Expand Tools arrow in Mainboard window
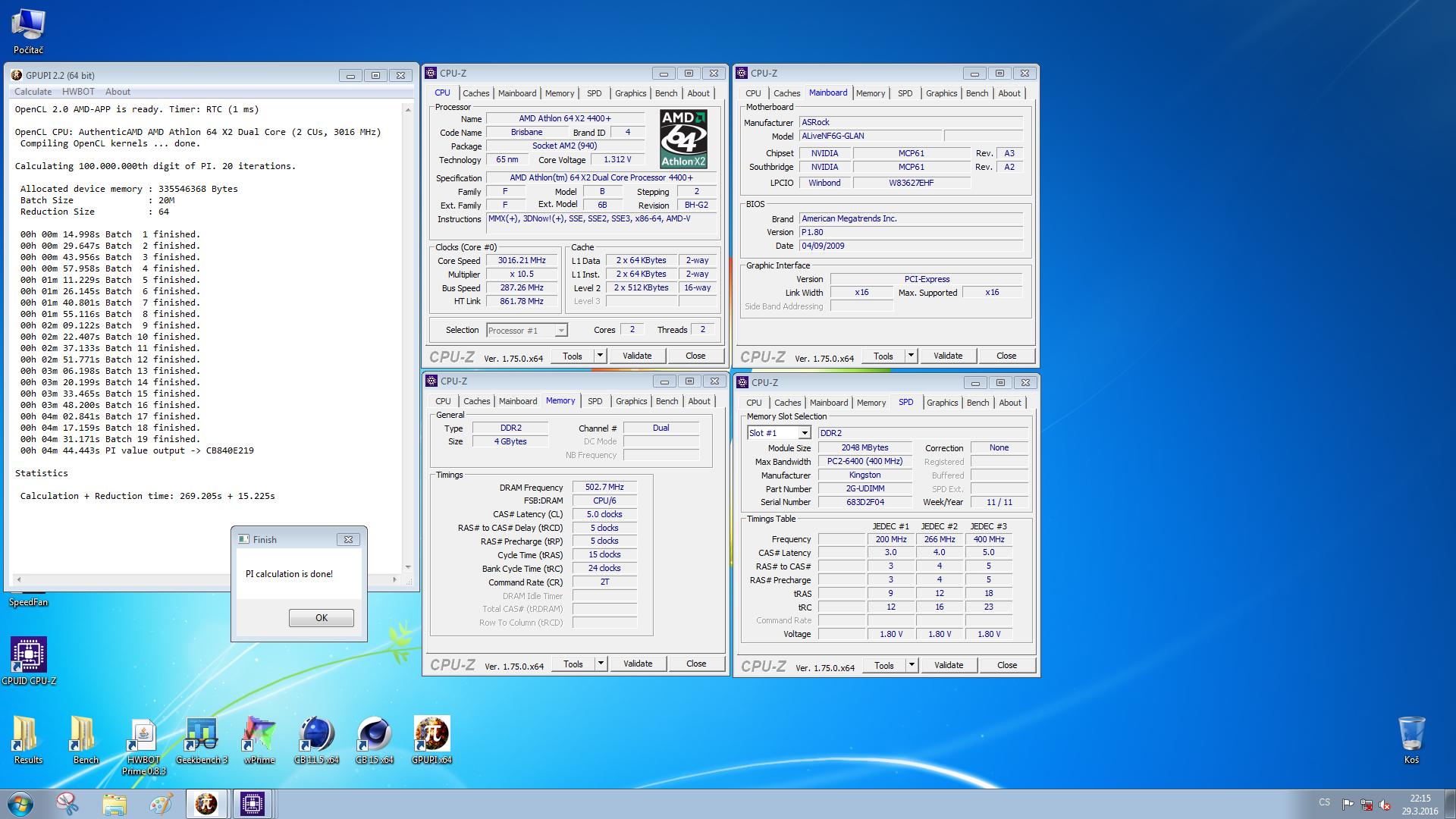Viewport: 1456px width, 819px height. click(911, 356)
